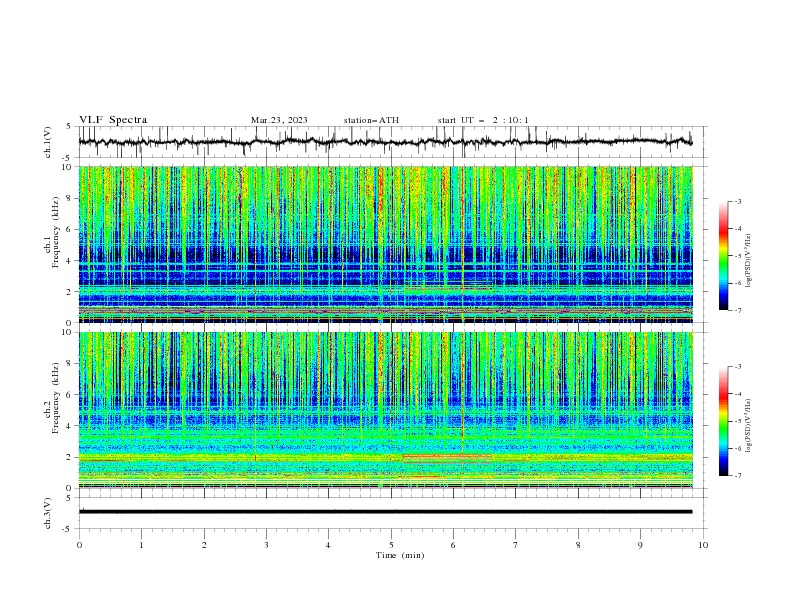Click the "-7" tick on ch.1 colorbar
The height and width of the screenshot is (612, 792).
tap(737, 310)
